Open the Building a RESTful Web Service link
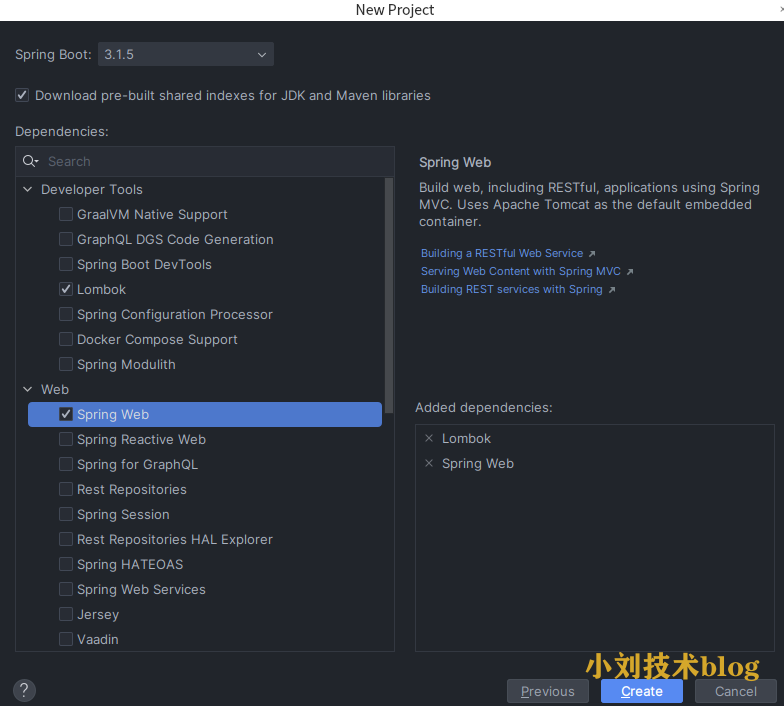Viewport: 784px width, 706px height. (x=501, y=254)
